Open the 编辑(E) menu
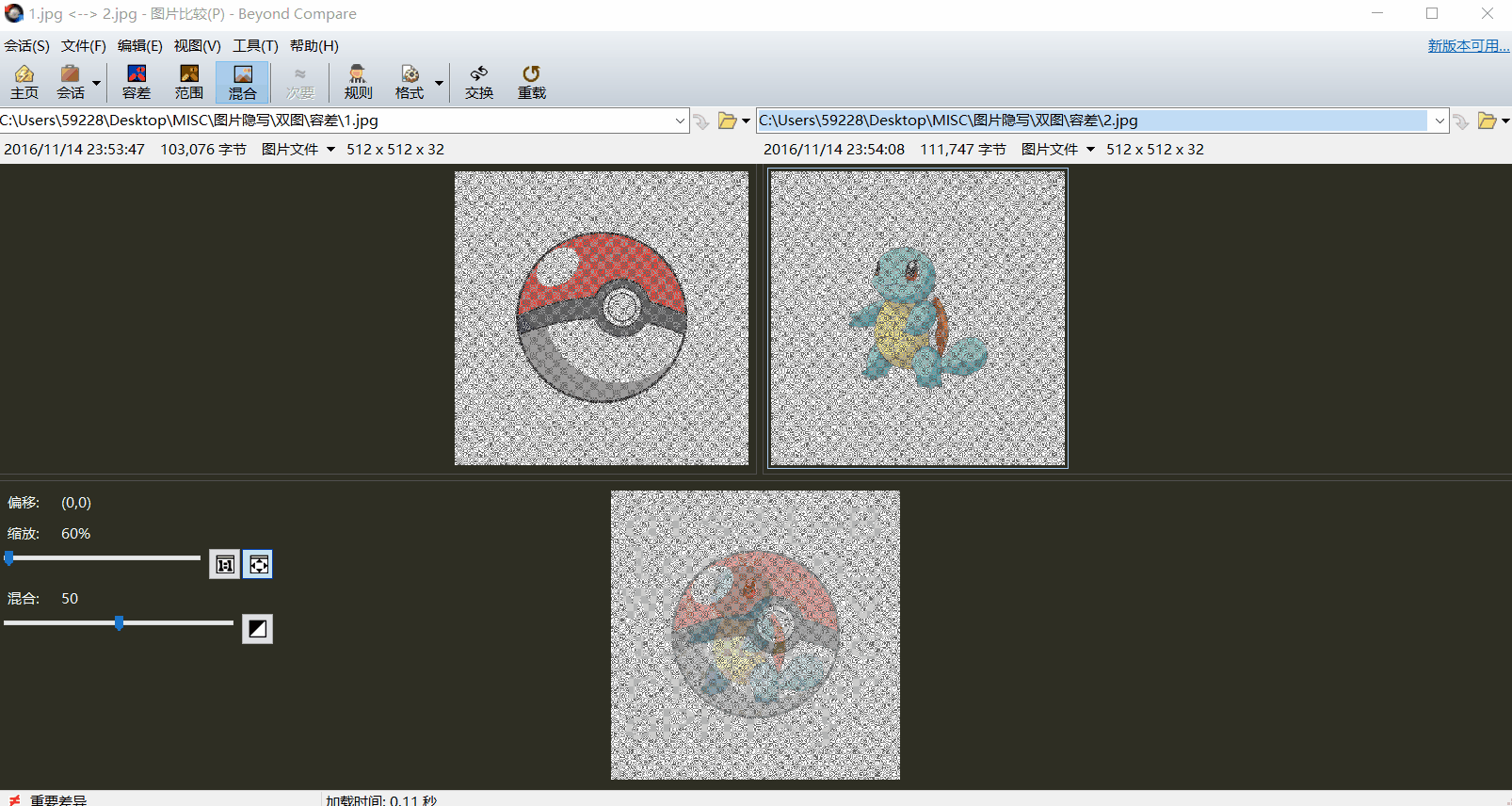The image size is (1512, 806). point(140,45)
